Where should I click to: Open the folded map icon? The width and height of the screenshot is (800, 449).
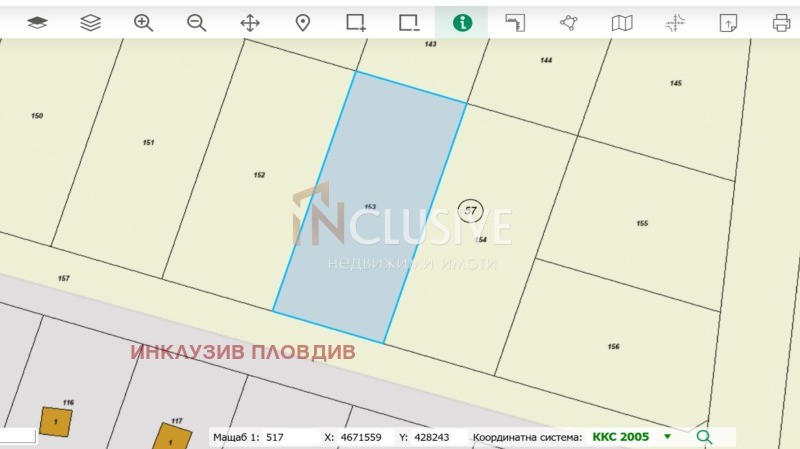pyautogui.click(x=622, y=22)
